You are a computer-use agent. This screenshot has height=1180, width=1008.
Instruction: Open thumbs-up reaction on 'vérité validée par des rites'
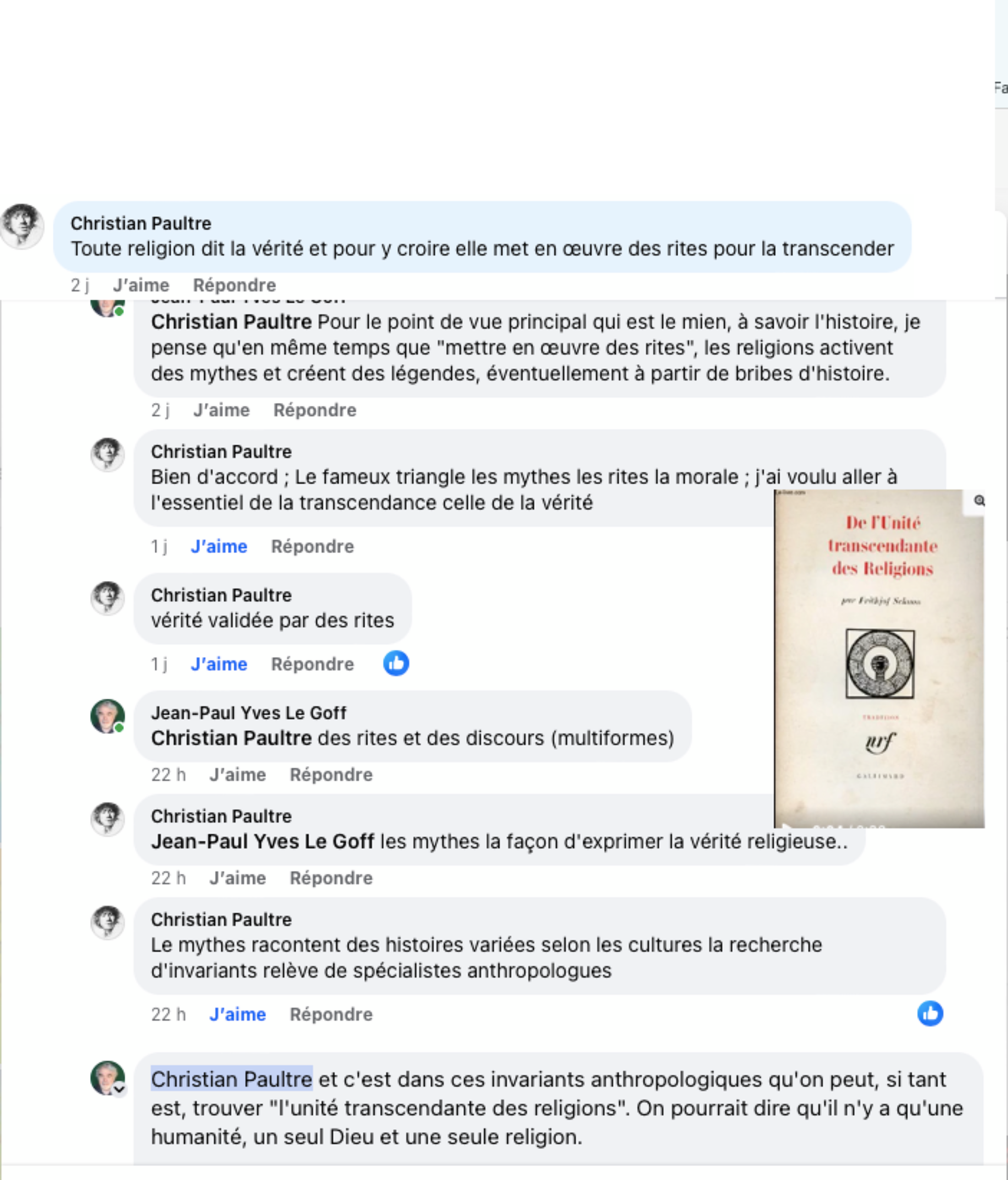(x=396, y=663)
